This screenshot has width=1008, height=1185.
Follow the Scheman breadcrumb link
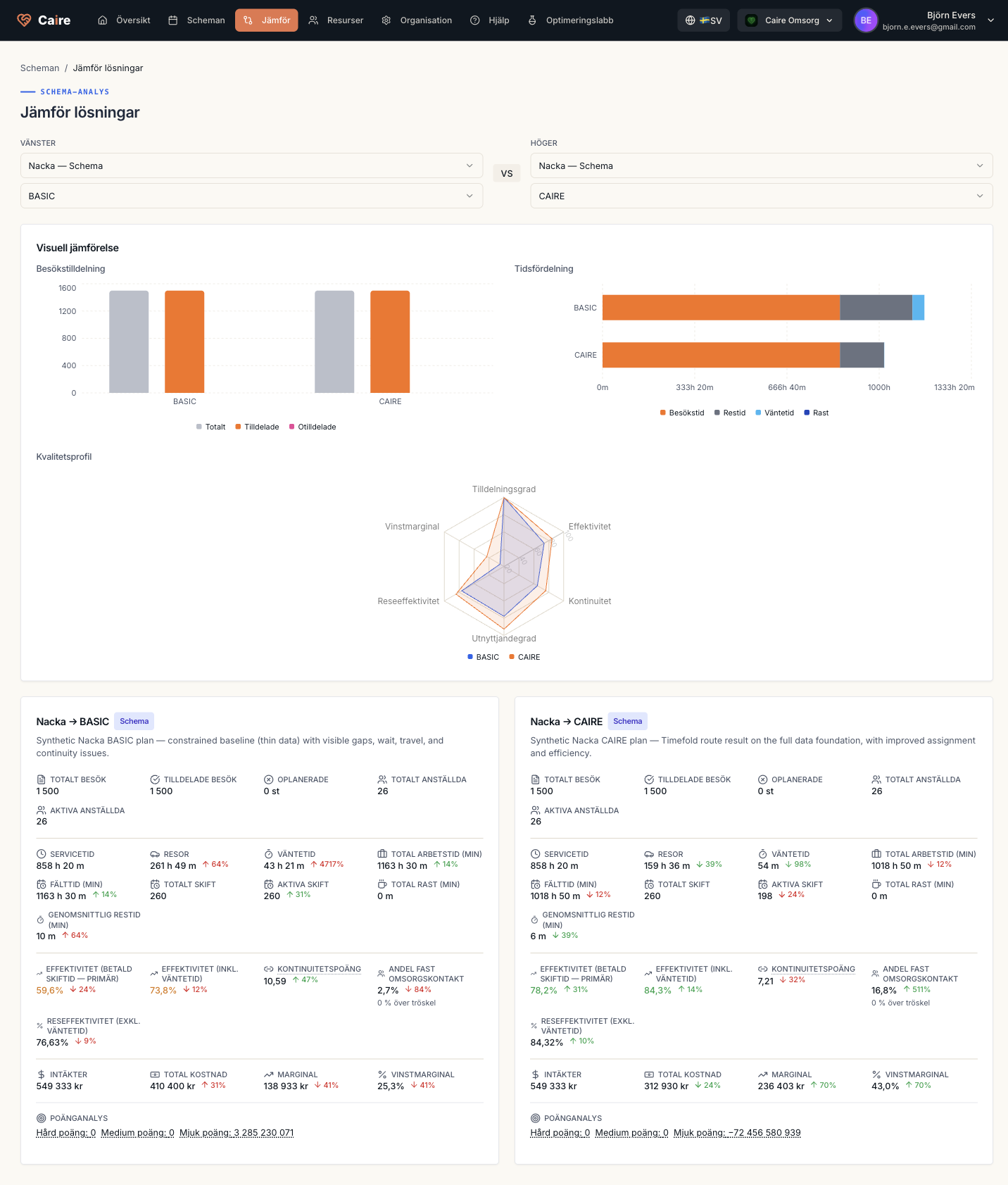40,68
